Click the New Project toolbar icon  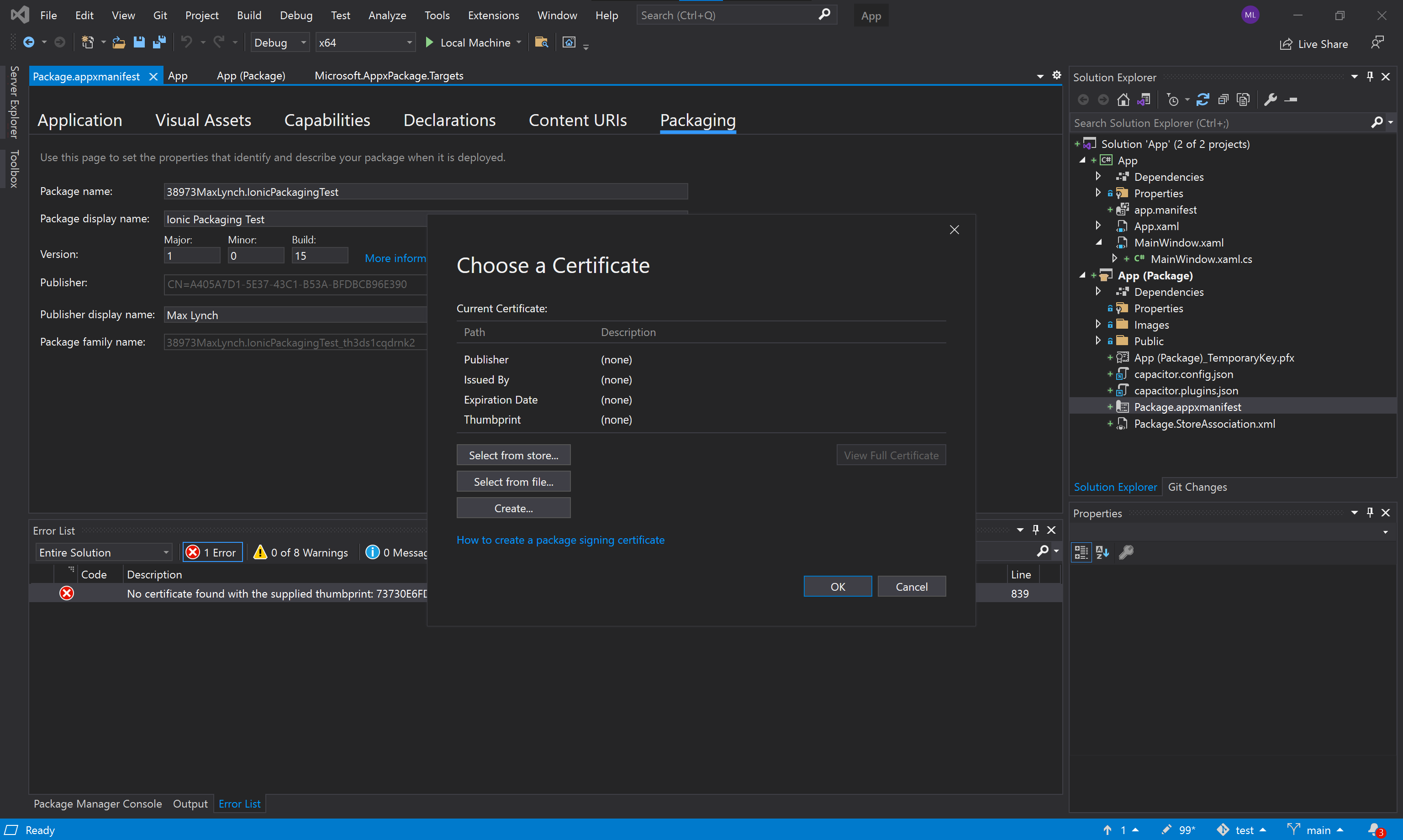pos(87,42)
